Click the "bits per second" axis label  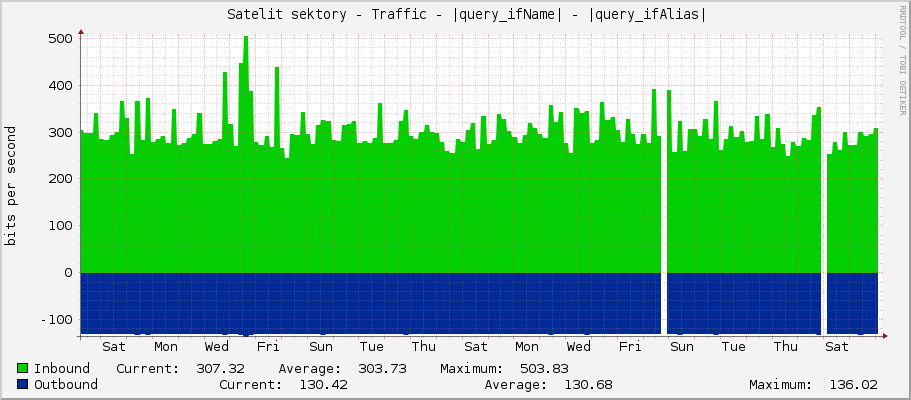[10, 185]
